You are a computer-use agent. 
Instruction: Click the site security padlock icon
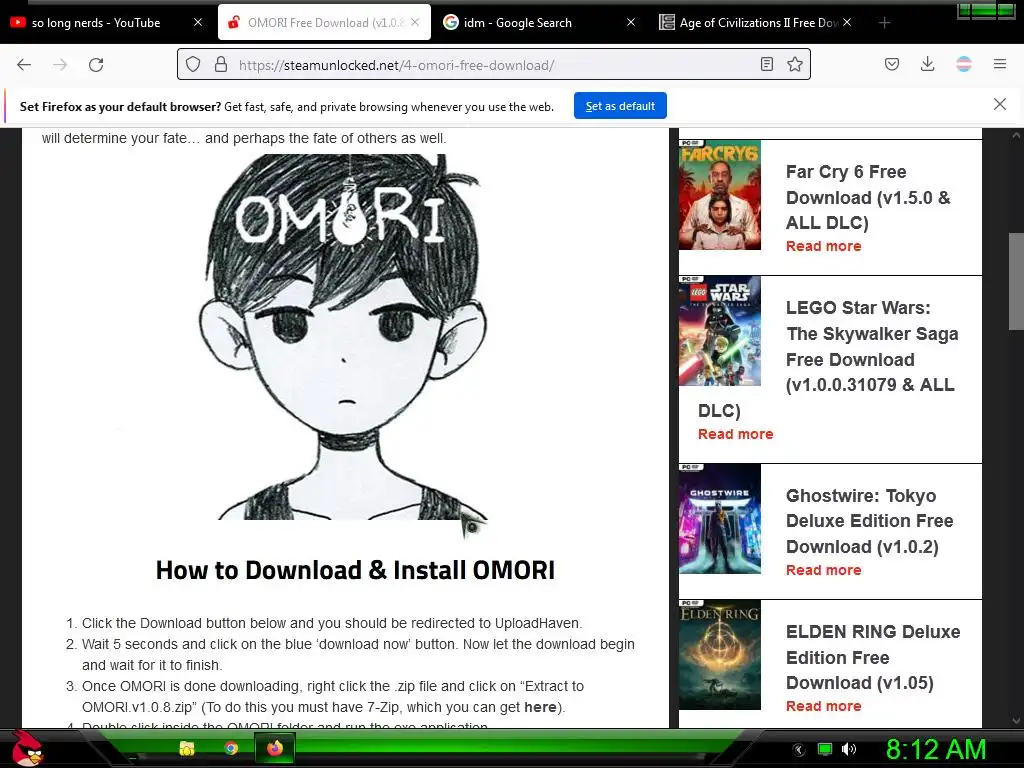coord(221,65)
